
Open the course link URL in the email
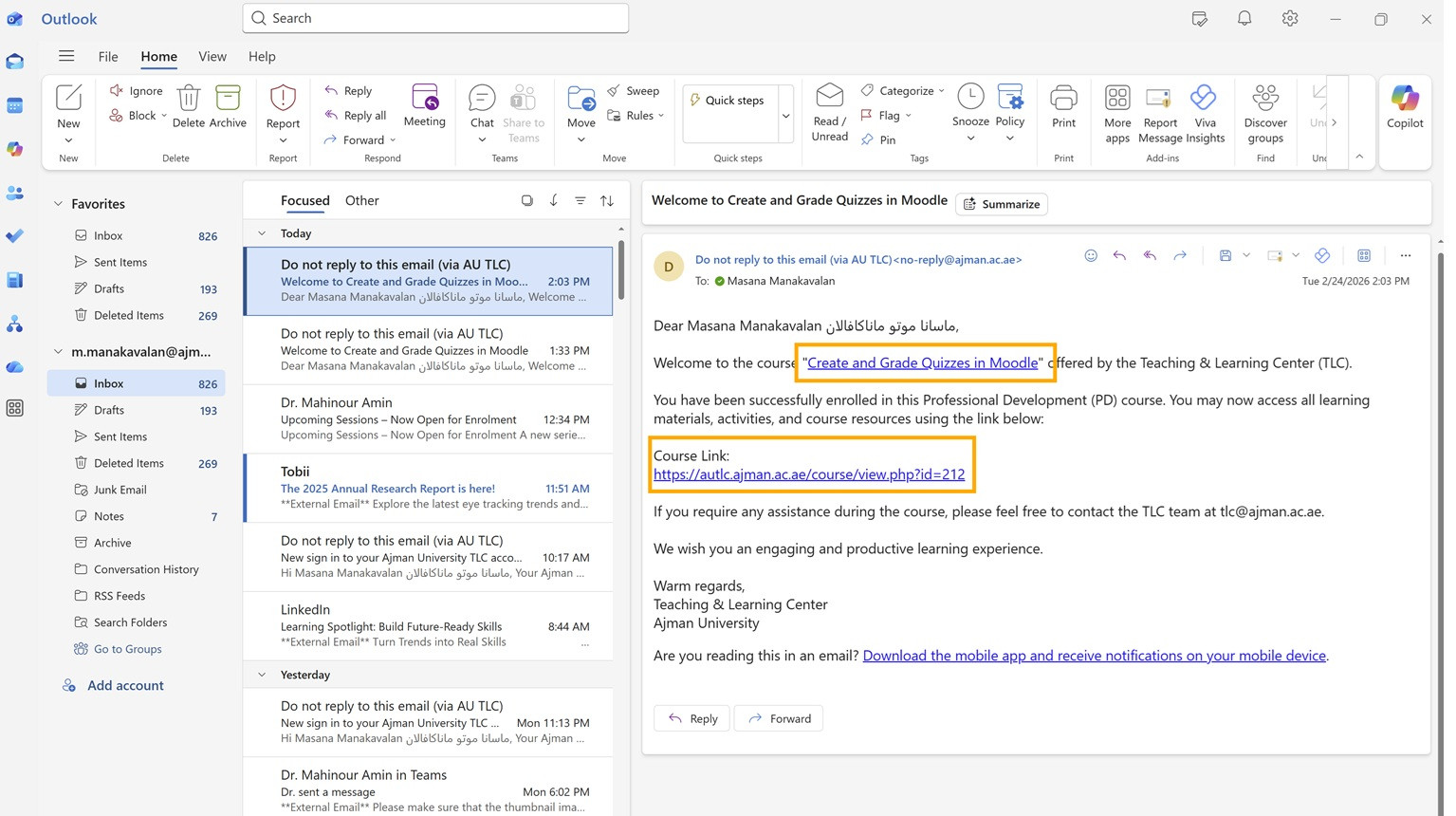(x=808, y=474)
